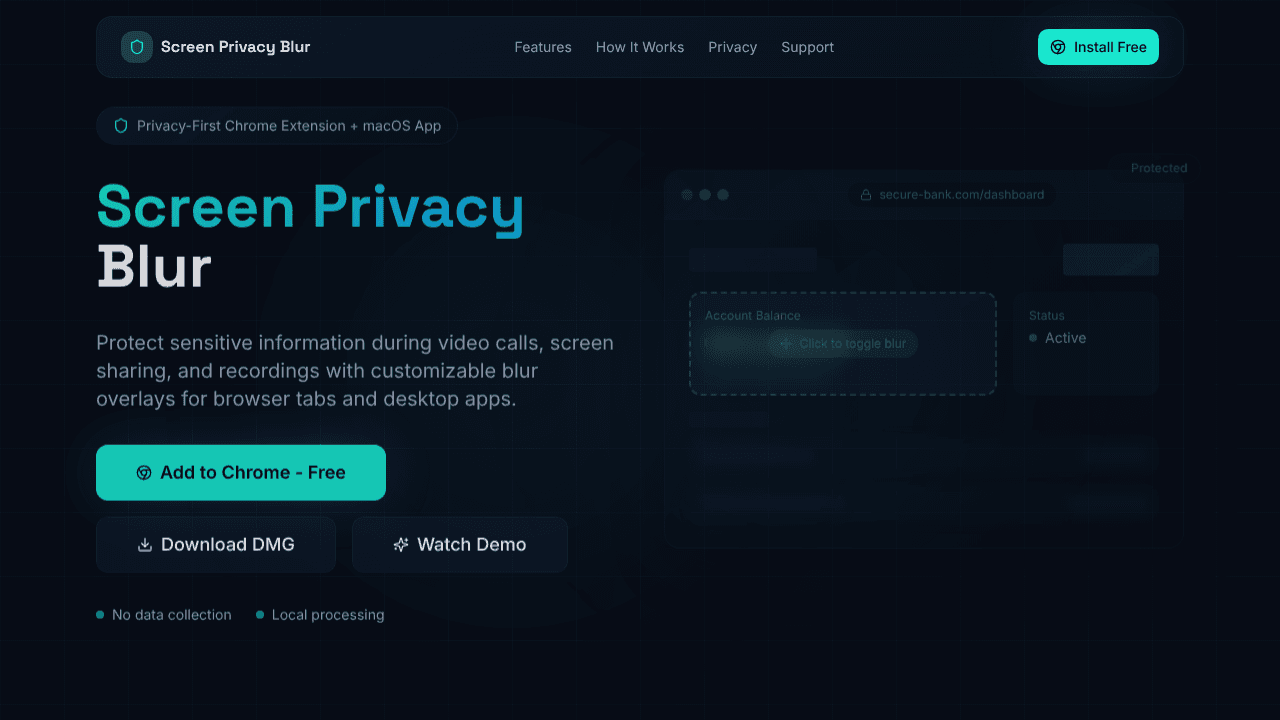Click the Chrome icon in Install Free
Screen dimensions: 1280x720
1058,47
